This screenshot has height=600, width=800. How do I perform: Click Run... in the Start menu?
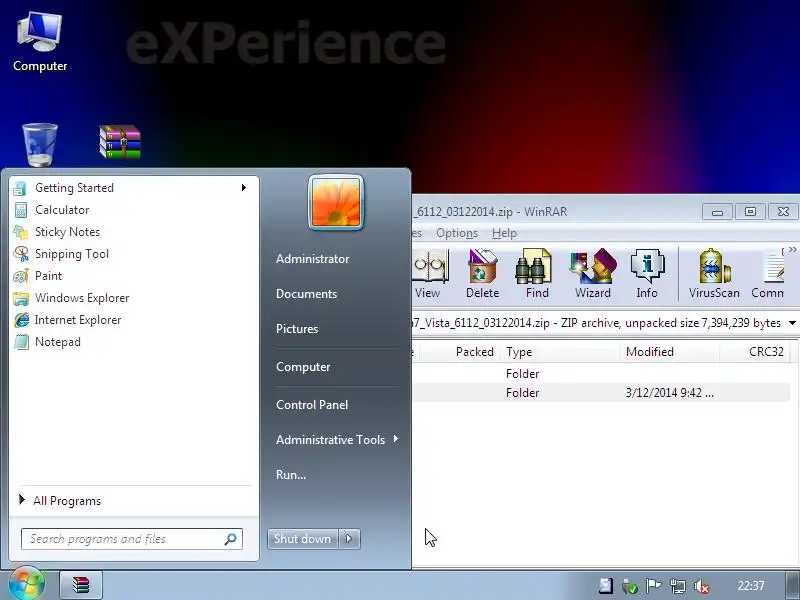[291, 474]
